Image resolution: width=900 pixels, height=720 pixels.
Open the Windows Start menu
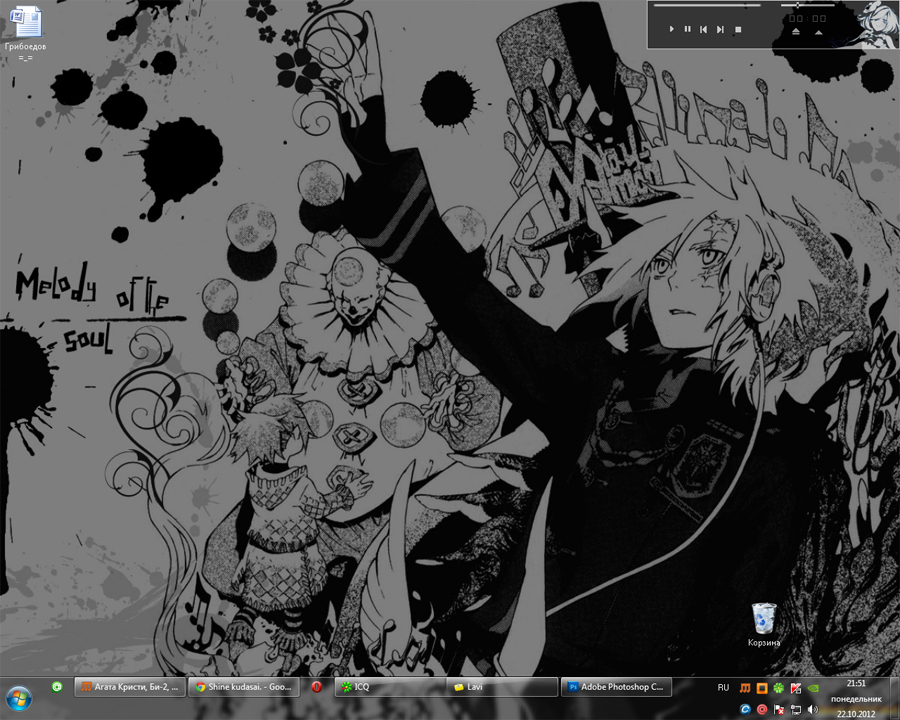(18, 698)
